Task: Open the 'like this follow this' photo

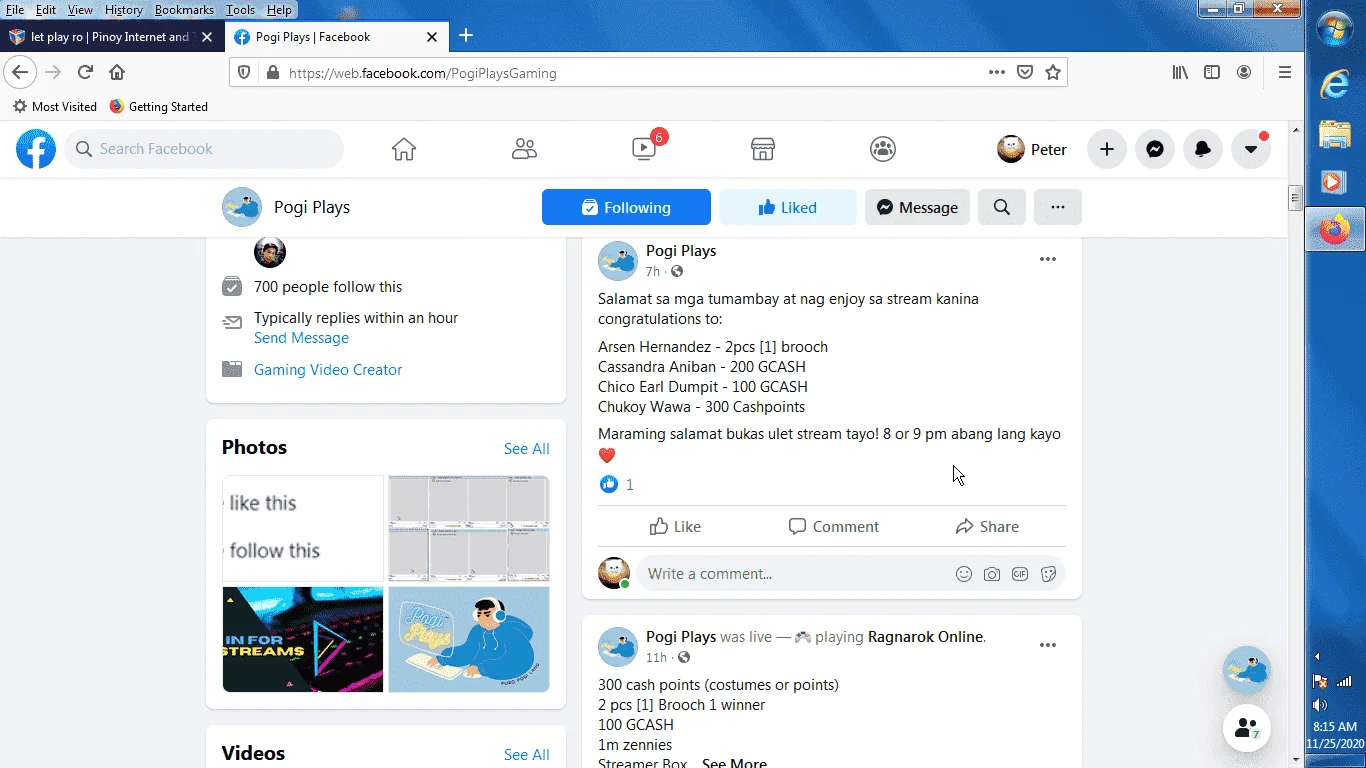Action: pyautogui.click(x=303, y=529)
